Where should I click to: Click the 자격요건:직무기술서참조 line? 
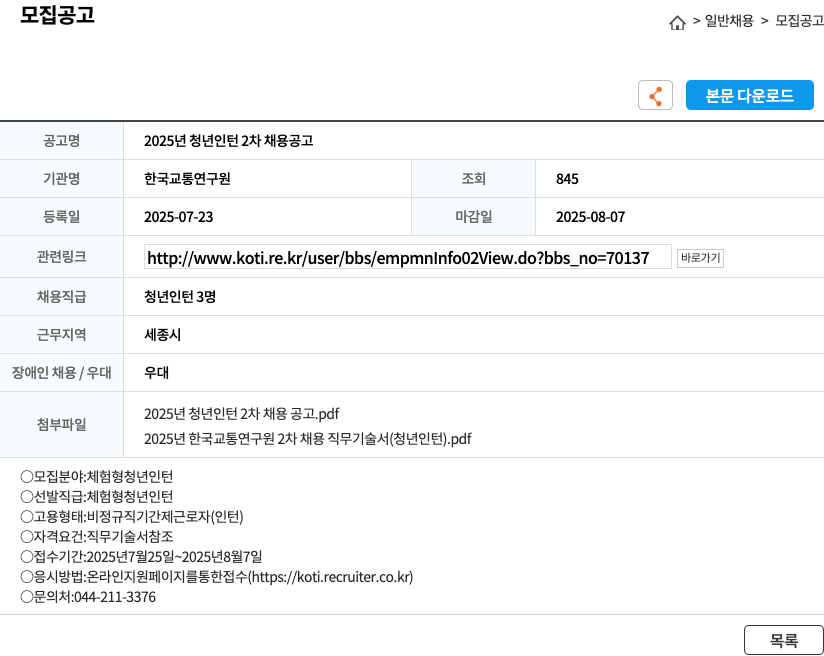coord(97,537)
